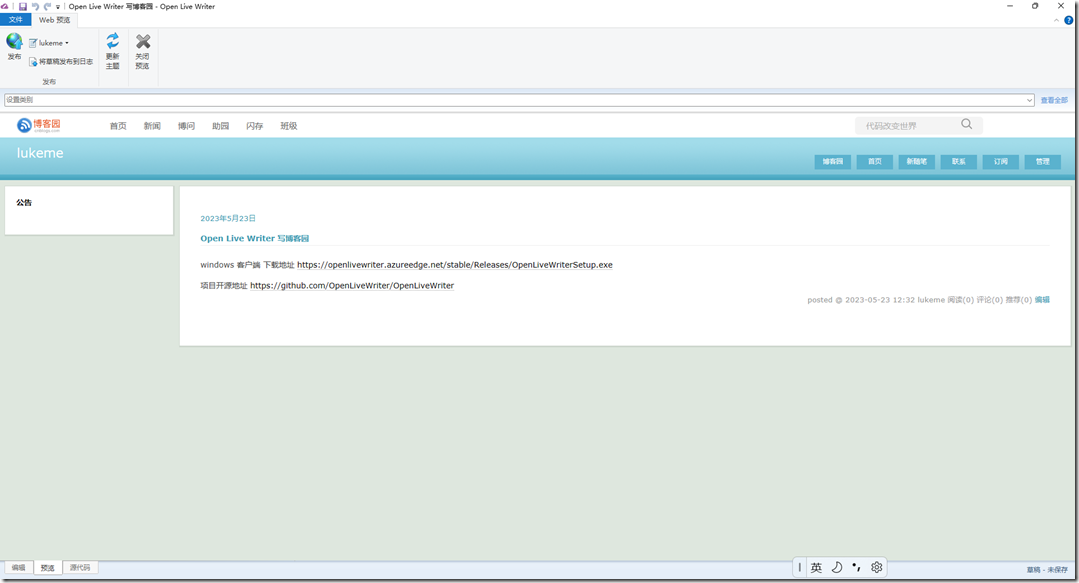Expand the quick access toolbar customize arrow
The image size is (1079, 583).
pos(58,7)
